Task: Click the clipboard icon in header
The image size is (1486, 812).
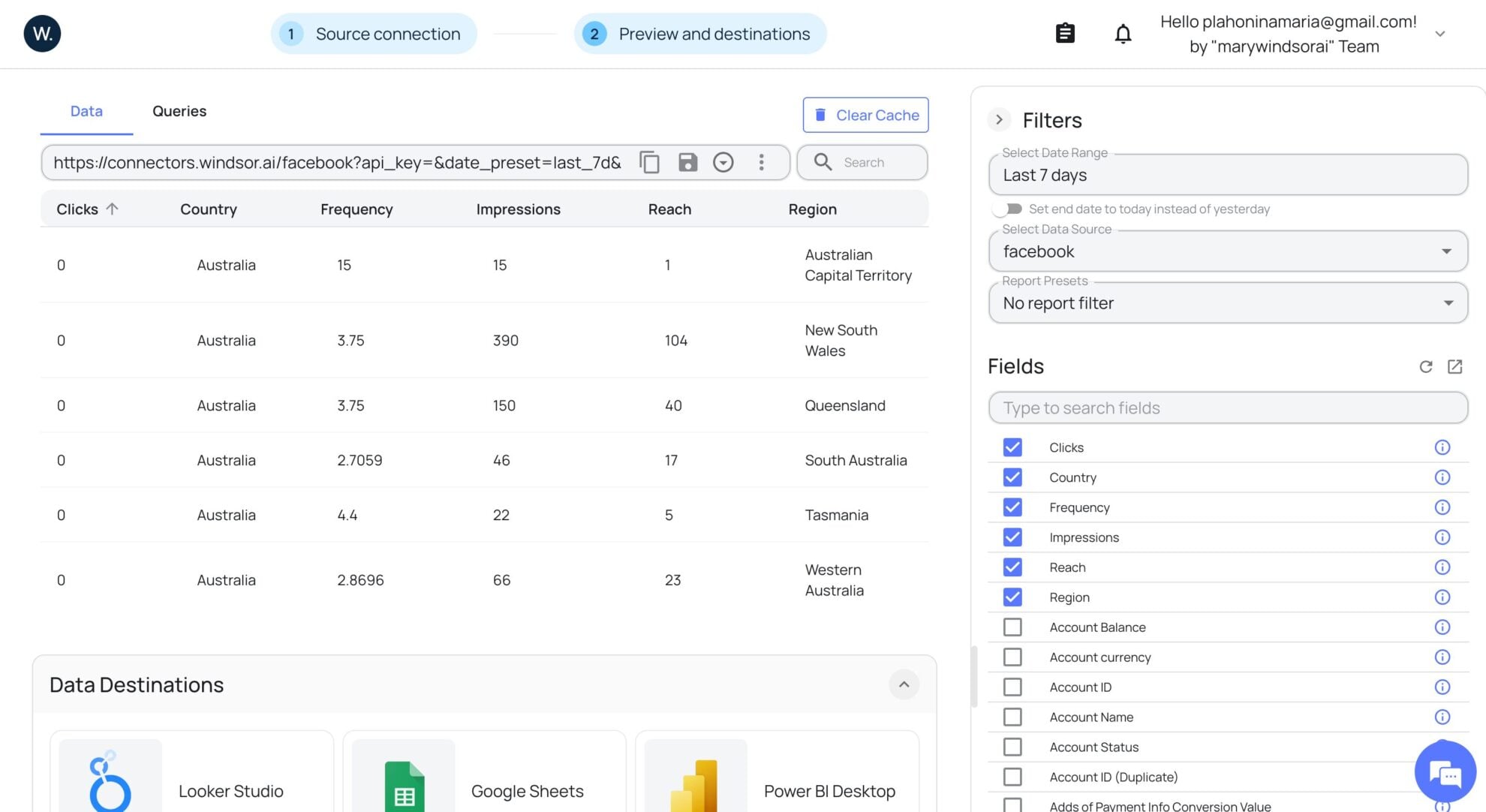Action: click(x=1065, y=34)
